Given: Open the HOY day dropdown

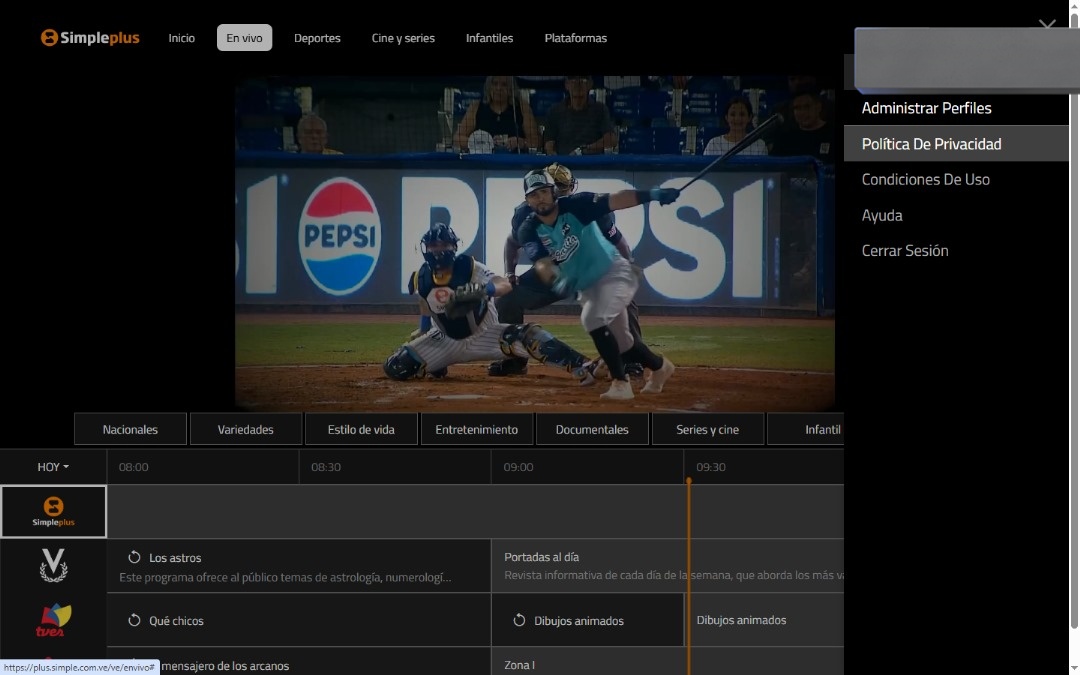Looking at the screenshot, I should point(53,467).
